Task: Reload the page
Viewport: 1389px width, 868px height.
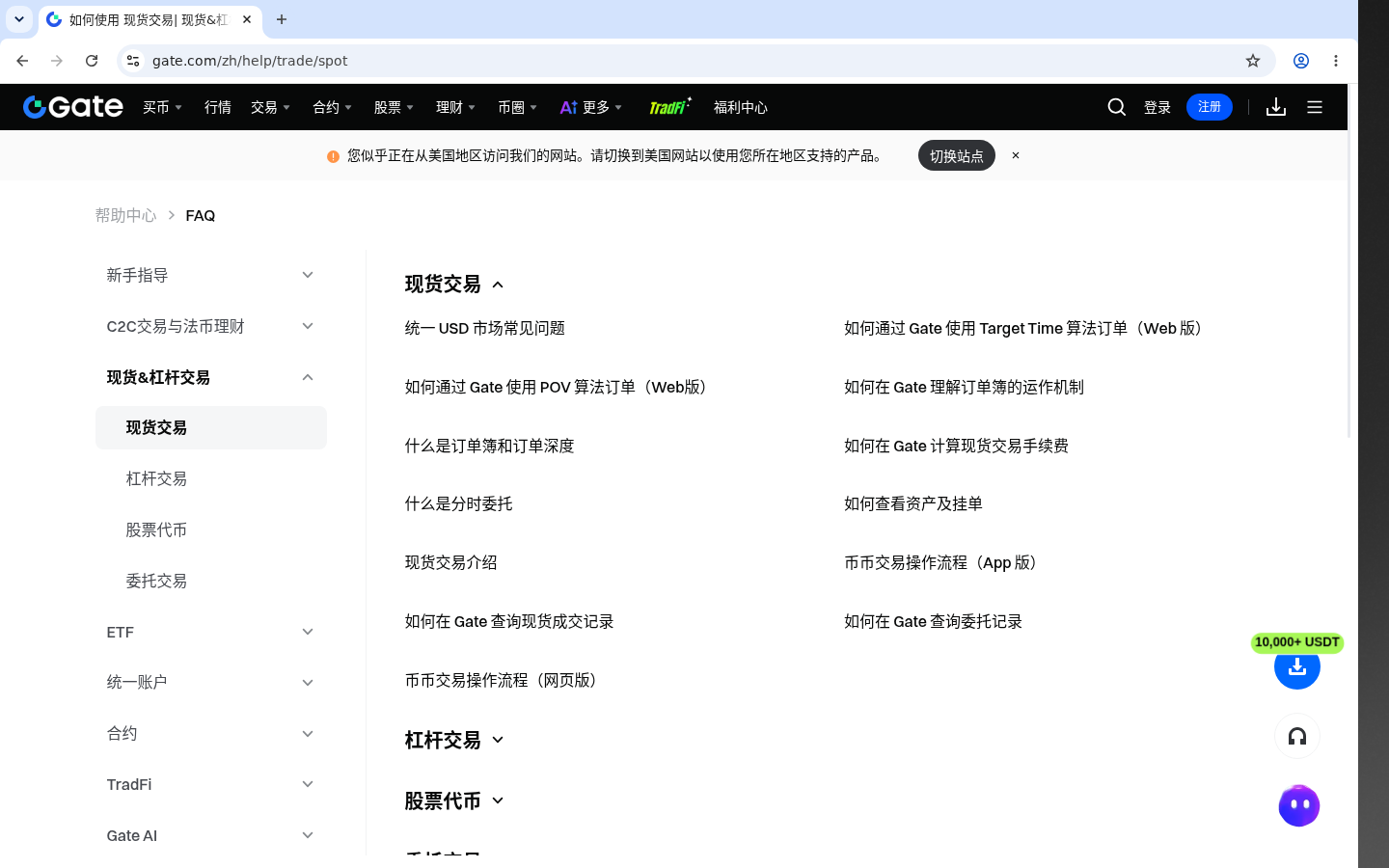Action: coord(92,61)
